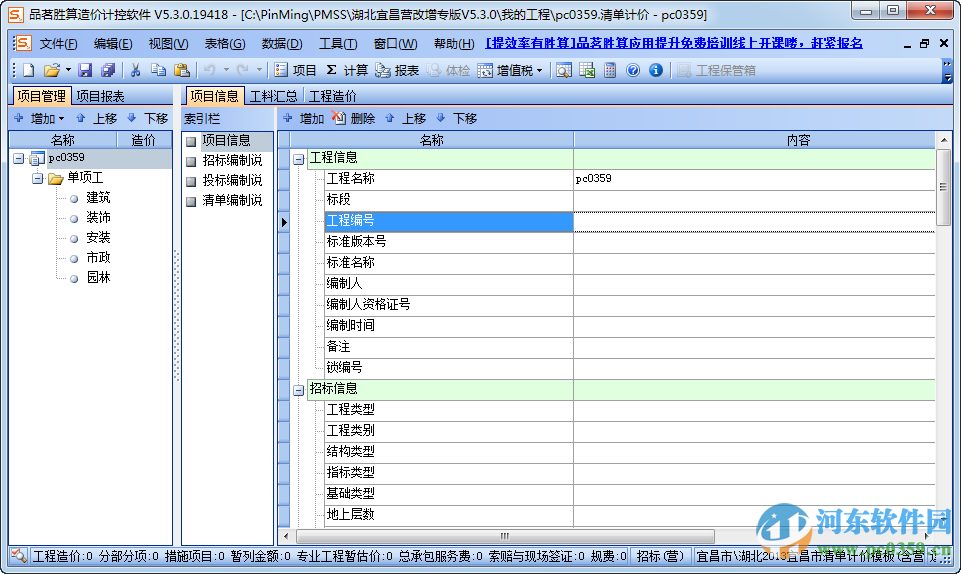Click the 项目 toolbar button
The width and height of the screenshot is (961, 574).
pos(295,70)
